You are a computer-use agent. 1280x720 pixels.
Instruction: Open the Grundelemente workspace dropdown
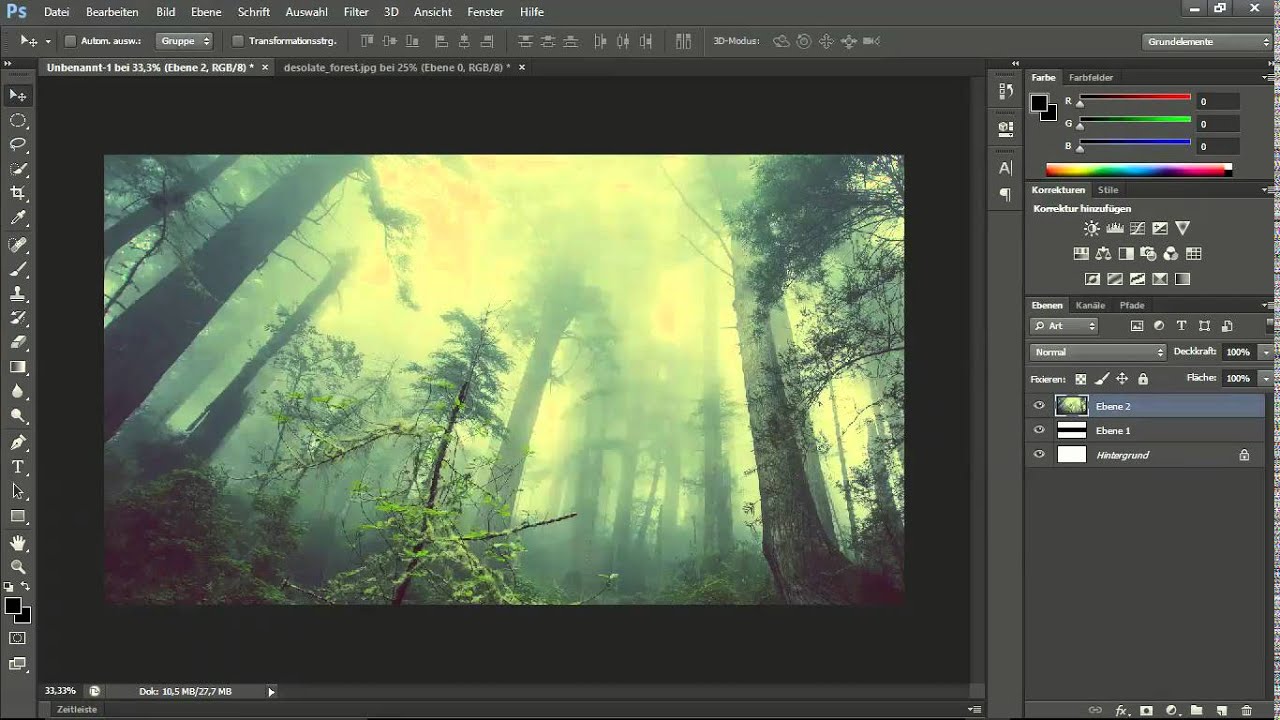coord(1206,42)
